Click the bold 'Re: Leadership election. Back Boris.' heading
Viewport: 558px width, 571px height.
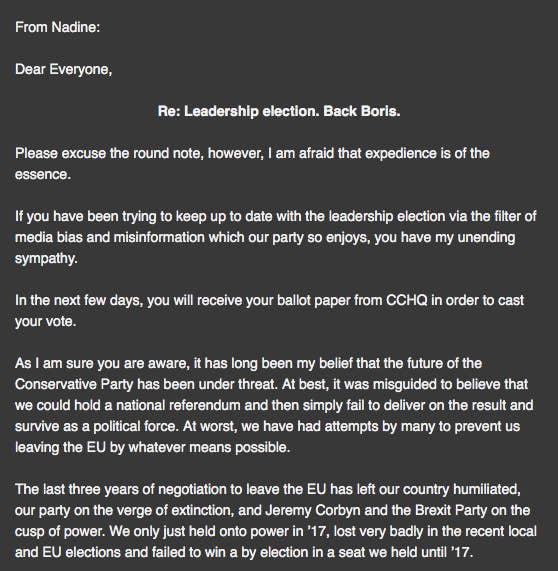(279, 111)
